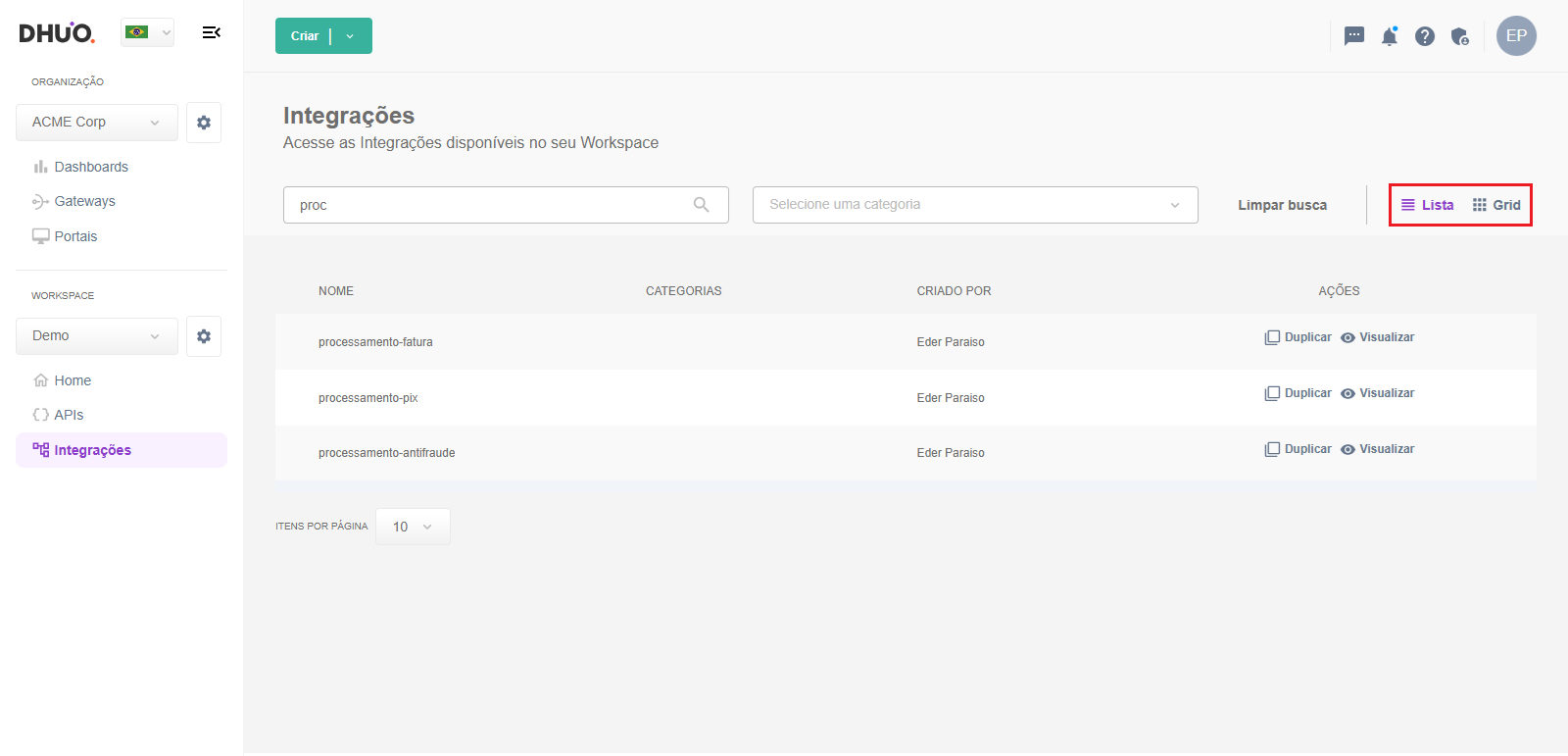Viewport: 1568px width, 756px height.
Task: Duplicar processamento-pix
Action: pos(1298,393)
